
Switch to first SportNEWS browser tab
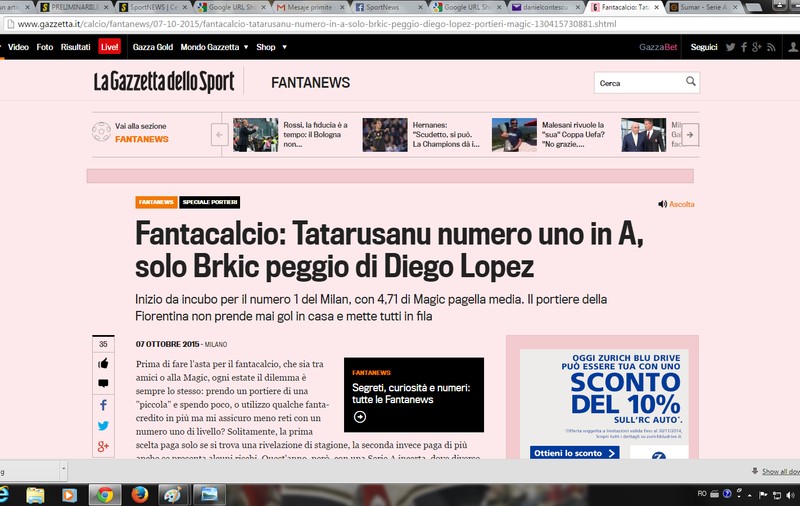(x=153, y=7)
